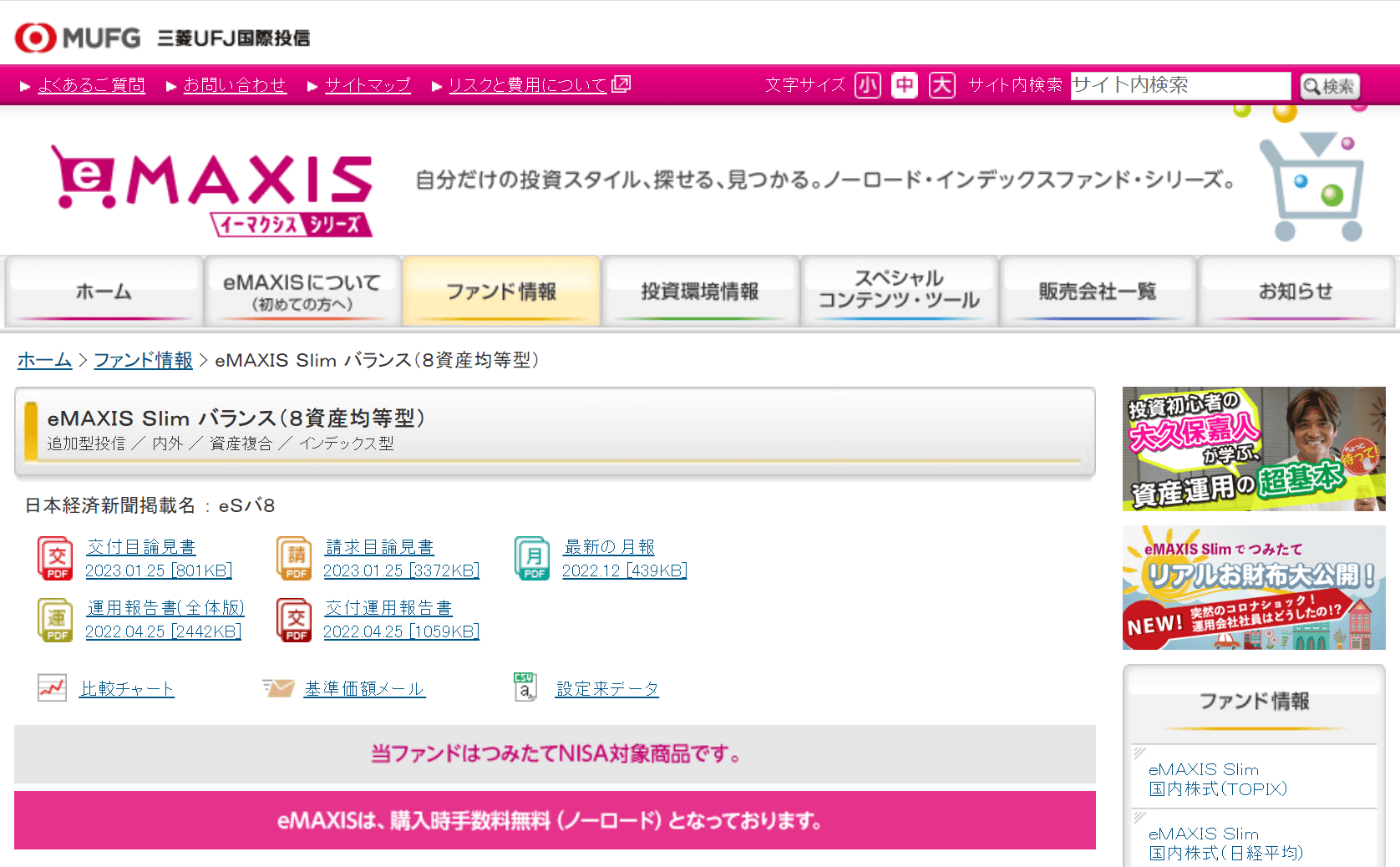
Task: Click the よくあるご質問 link
Action: [x=92, y=85]
